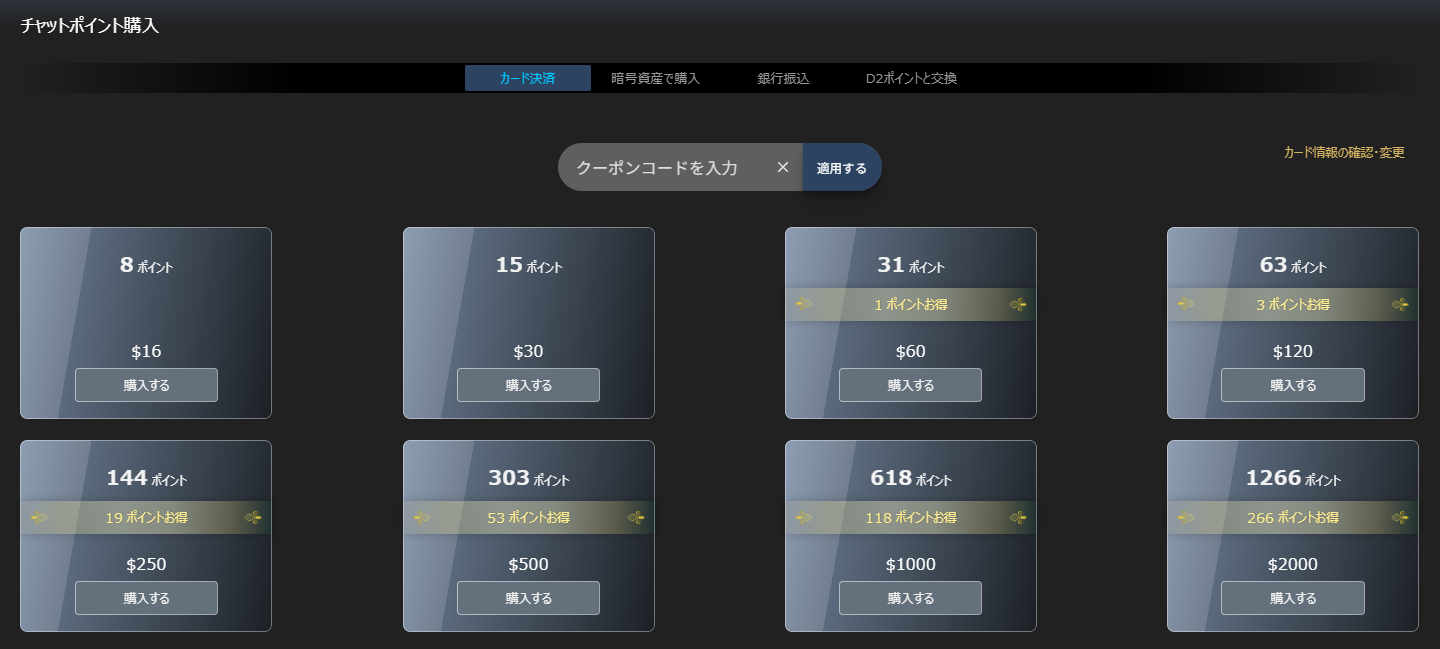Click 購入する for the 31 point package
Screen dimensions: 1440x649
coord(910,385)
